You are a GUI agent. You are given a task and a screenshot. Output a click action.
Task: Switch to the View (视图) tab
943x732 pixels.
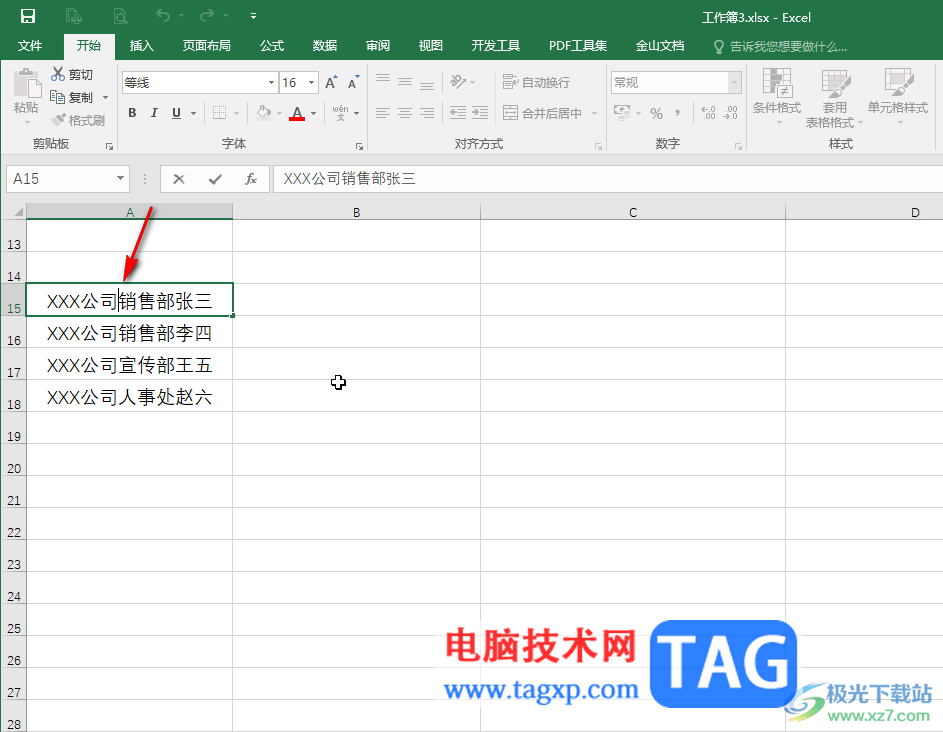coord(431,46)
